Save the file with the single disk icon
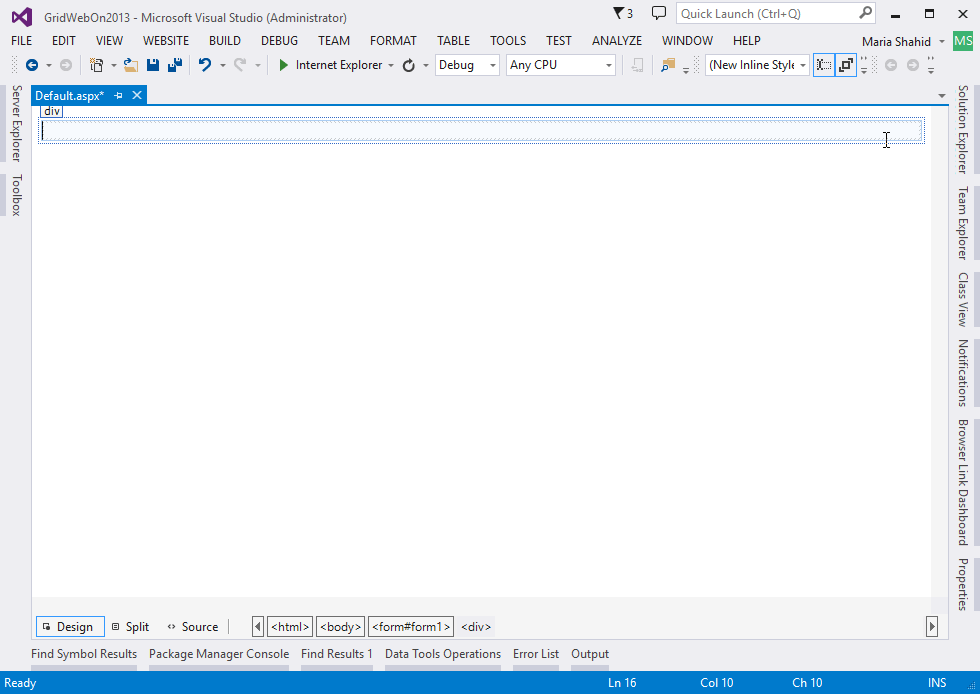Screen dimensions: 980x694 (x=153, y=65)
